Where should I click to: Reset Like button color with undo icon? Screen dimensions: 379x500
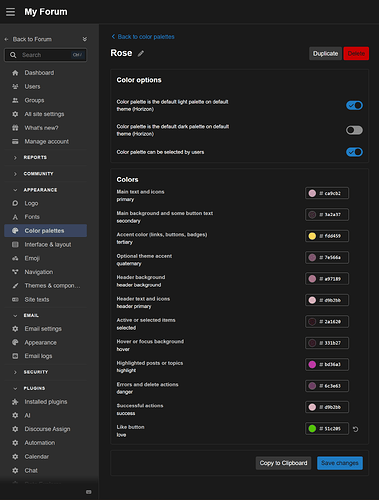356,429
